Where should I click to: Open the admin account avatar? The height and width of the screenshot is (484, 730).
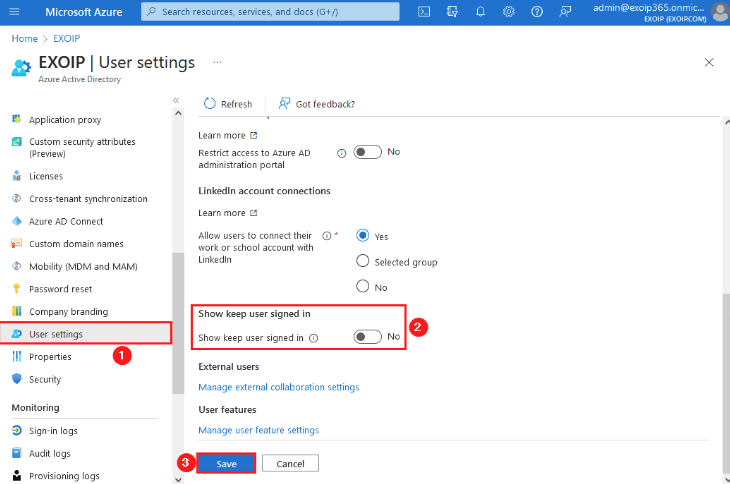pos(720,13)
